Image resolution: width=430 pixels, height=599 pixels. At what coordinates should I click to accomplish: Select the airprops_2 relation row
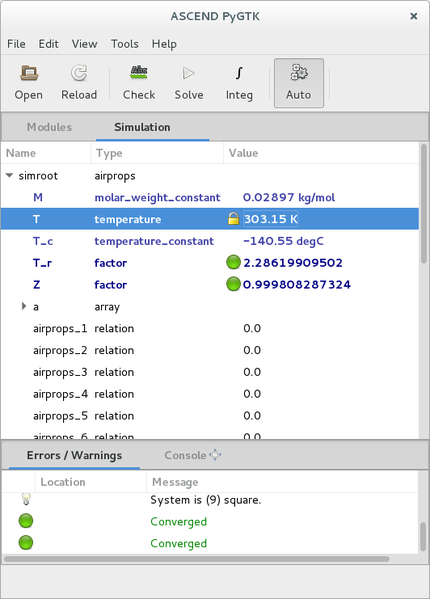click(x=210, y=350)
